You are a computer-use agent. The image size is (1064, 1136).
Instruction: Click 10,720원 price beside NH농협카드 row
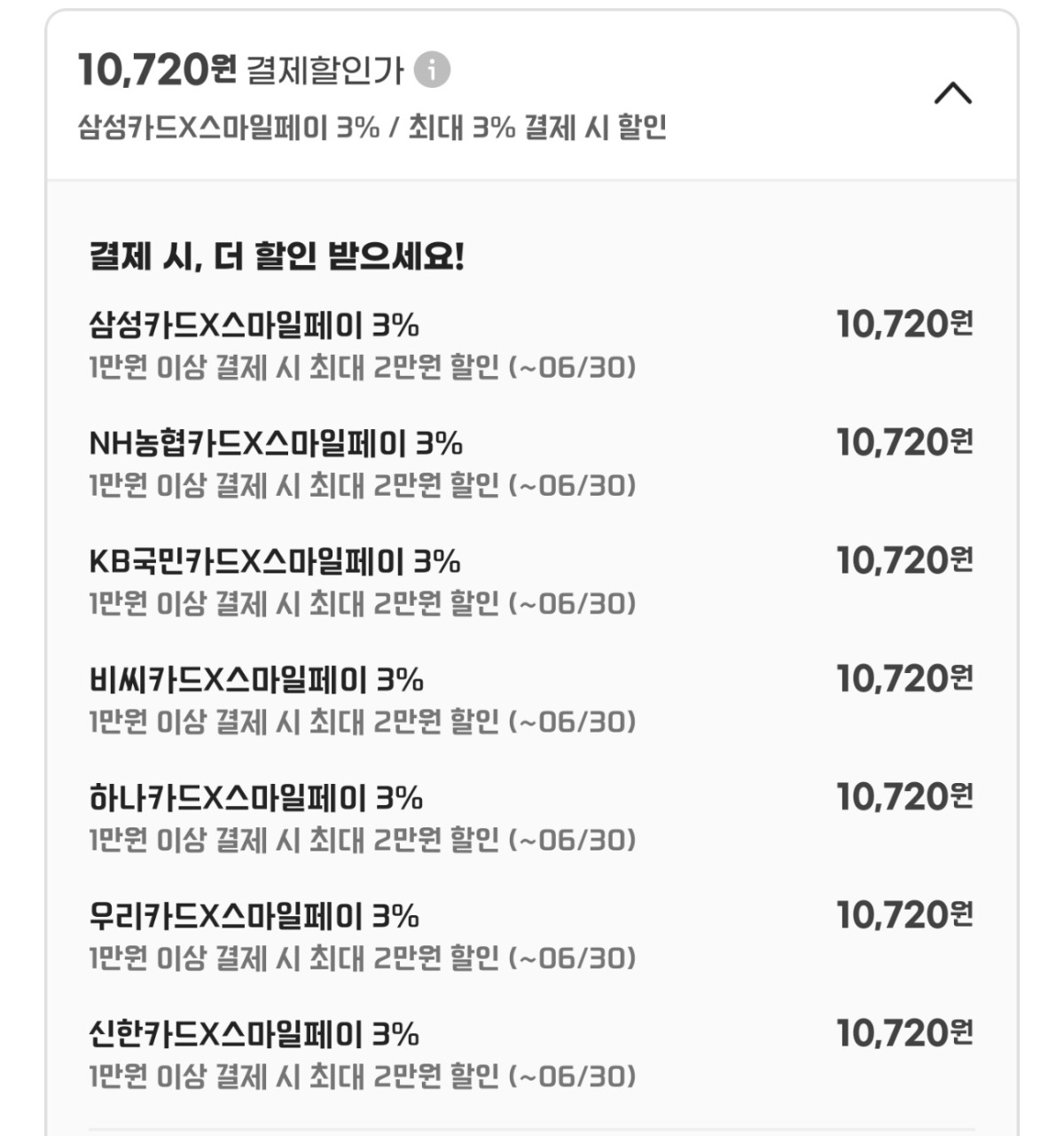pos(904,442)
